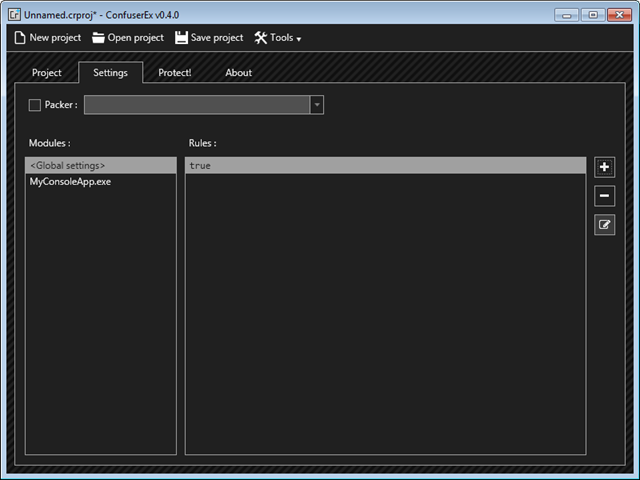640x480 pixels.
Task: Expand the Packer dropdown arrow
Action: tap(316, 105)
